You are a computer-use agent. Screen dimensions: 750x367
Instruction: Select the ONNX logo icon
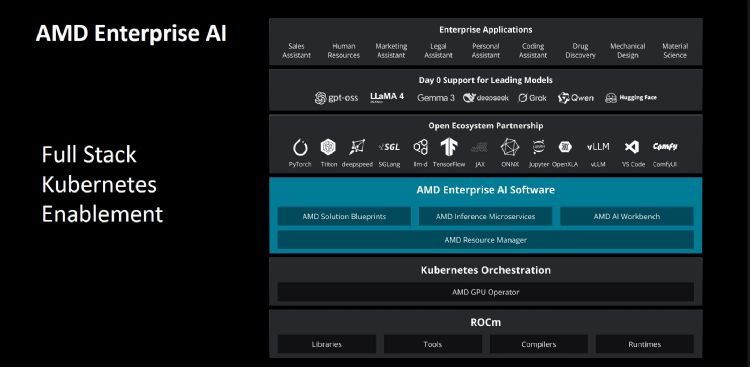(x=509, y=147)
